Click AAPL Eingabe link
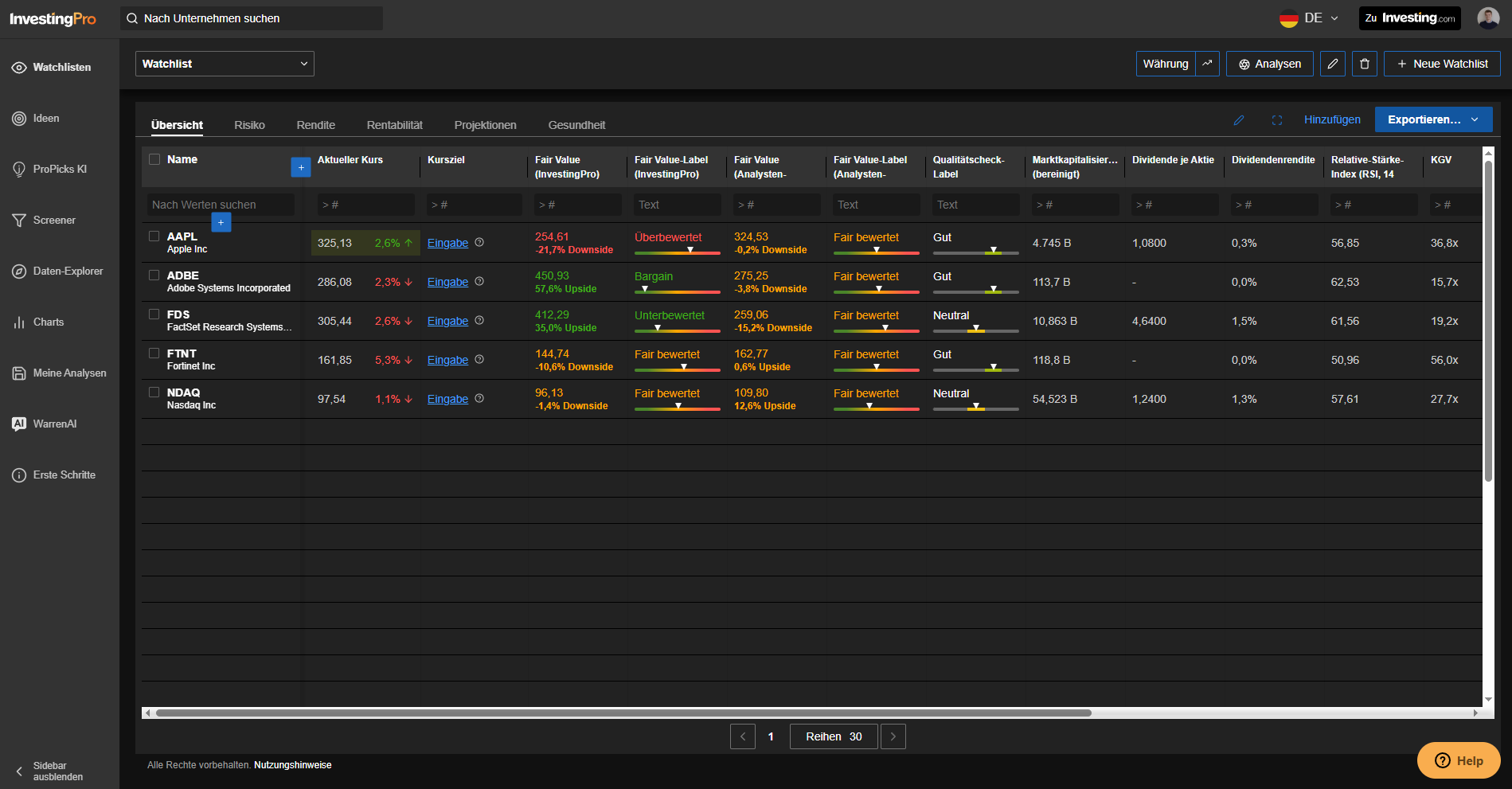This screenshot has height=789, width=1512. (447, 243)
